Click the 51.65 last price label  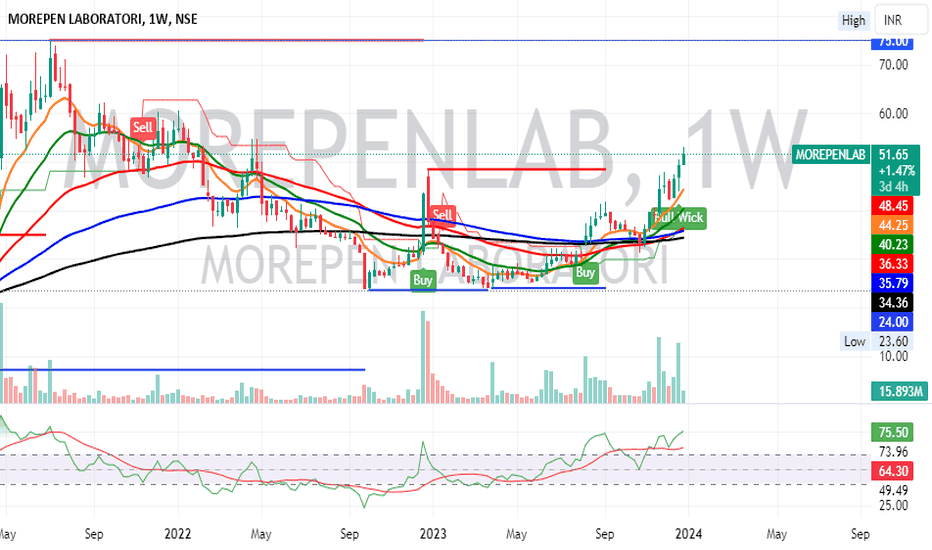pos(893,155)
